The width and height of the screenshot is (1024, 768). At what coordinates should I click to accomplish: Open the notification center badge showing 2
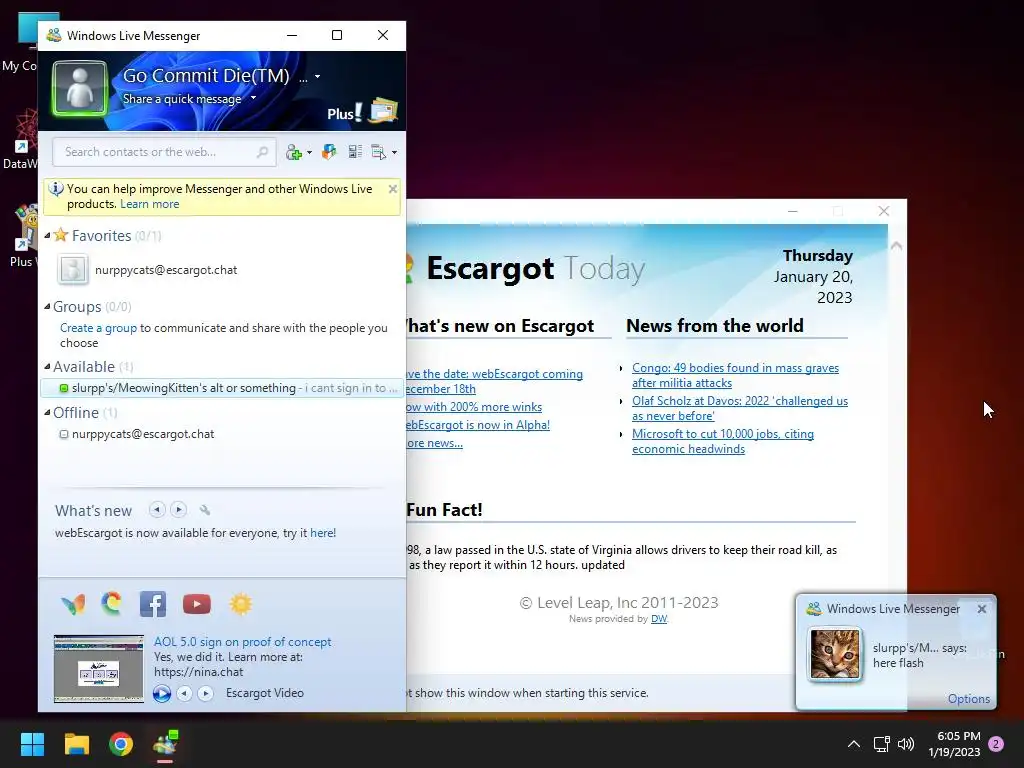point(996,744)
